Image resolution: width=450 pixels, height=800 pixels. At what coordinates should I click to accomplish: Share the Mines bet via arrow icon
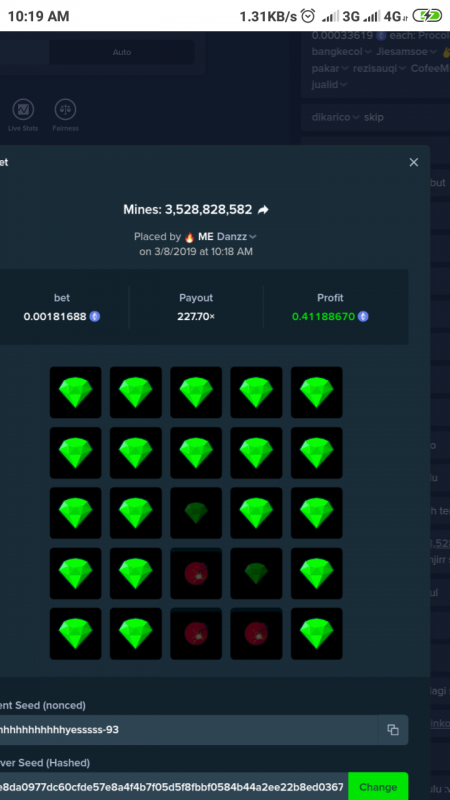point(263,210)
